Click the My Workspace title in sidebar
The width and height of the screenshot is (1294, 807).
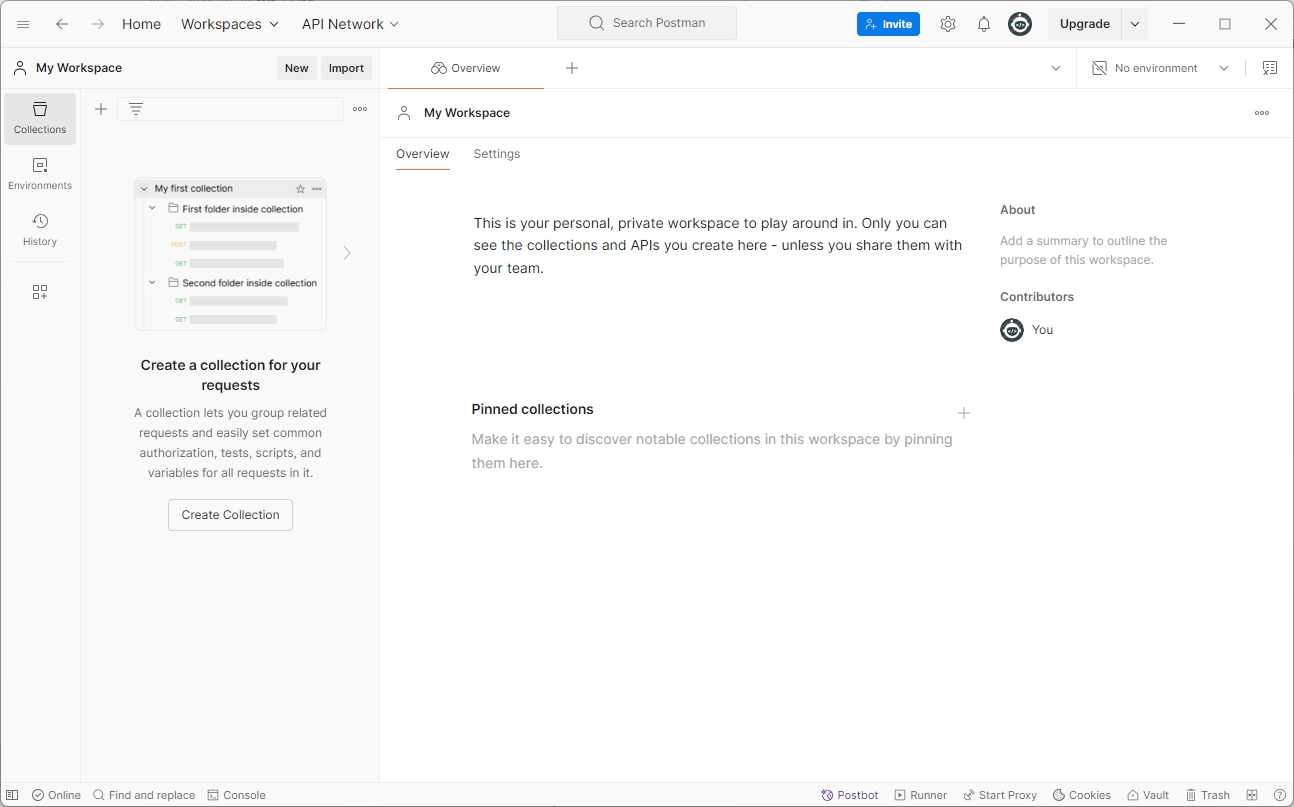click(79, 68)
